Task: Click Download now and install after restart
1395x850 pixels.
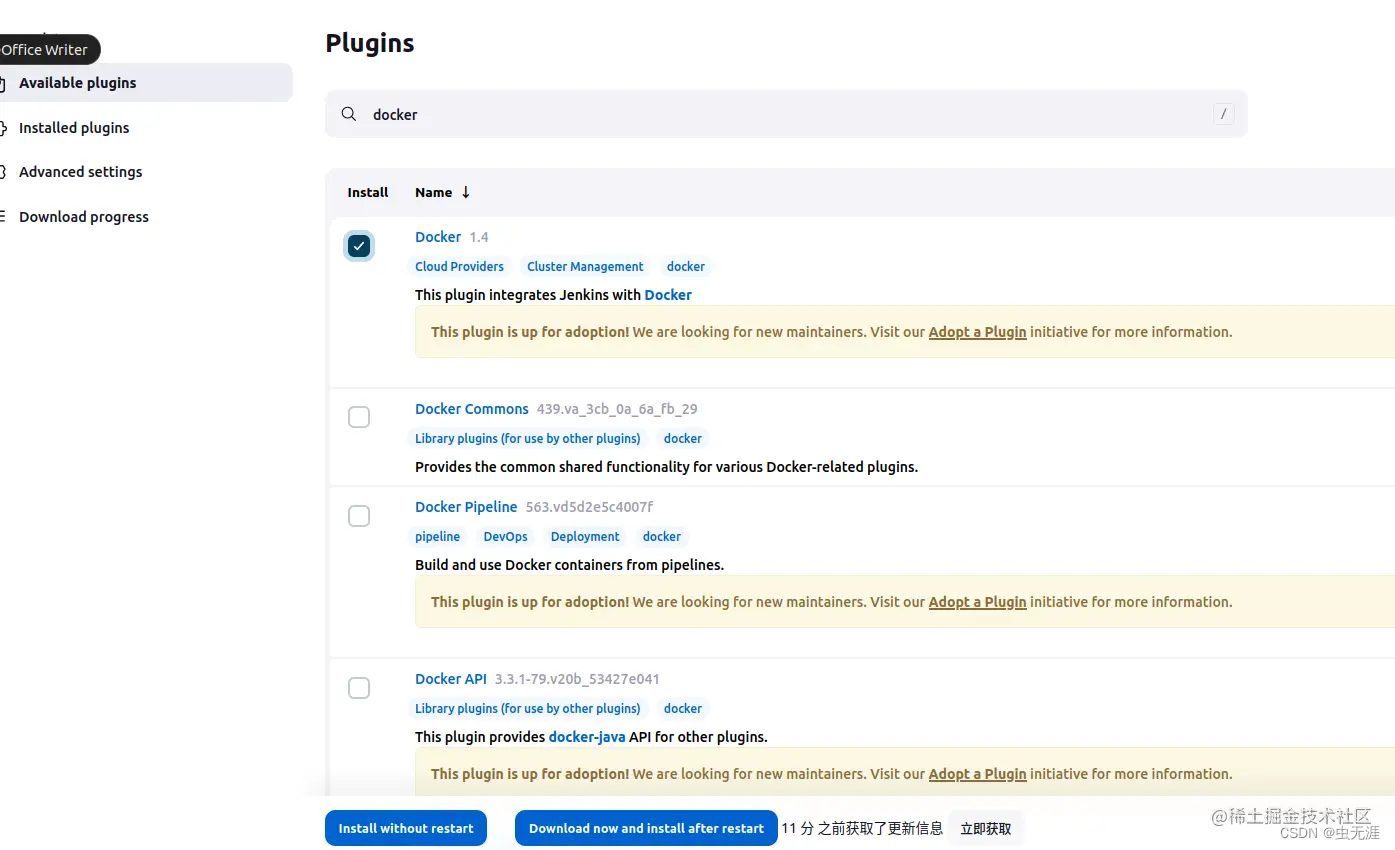Action: click(646, 828)
